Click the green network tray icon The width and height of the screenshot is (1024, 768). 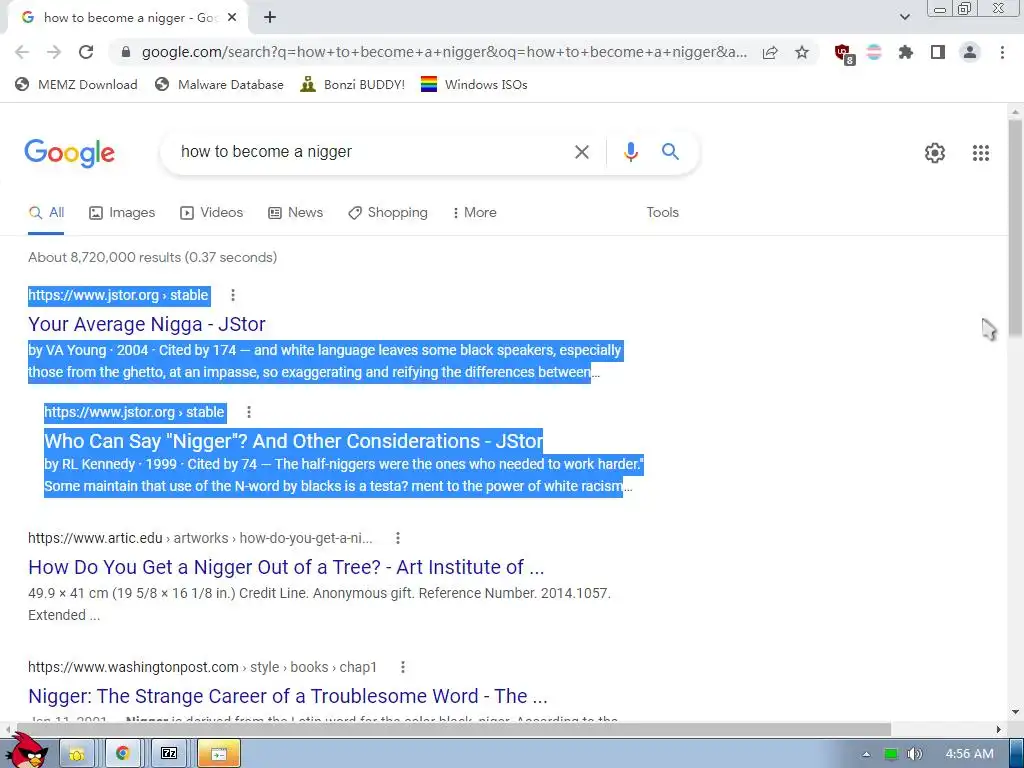coord(891,754)
